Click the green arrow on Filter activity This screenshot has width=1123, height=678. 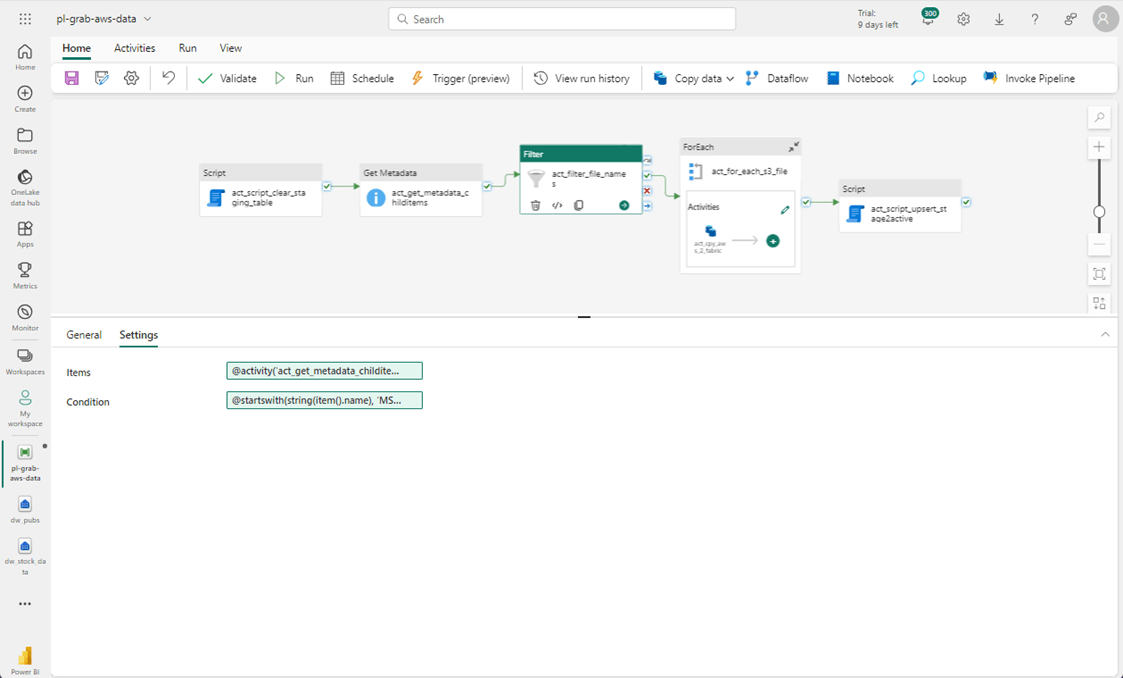click(624, 205)
